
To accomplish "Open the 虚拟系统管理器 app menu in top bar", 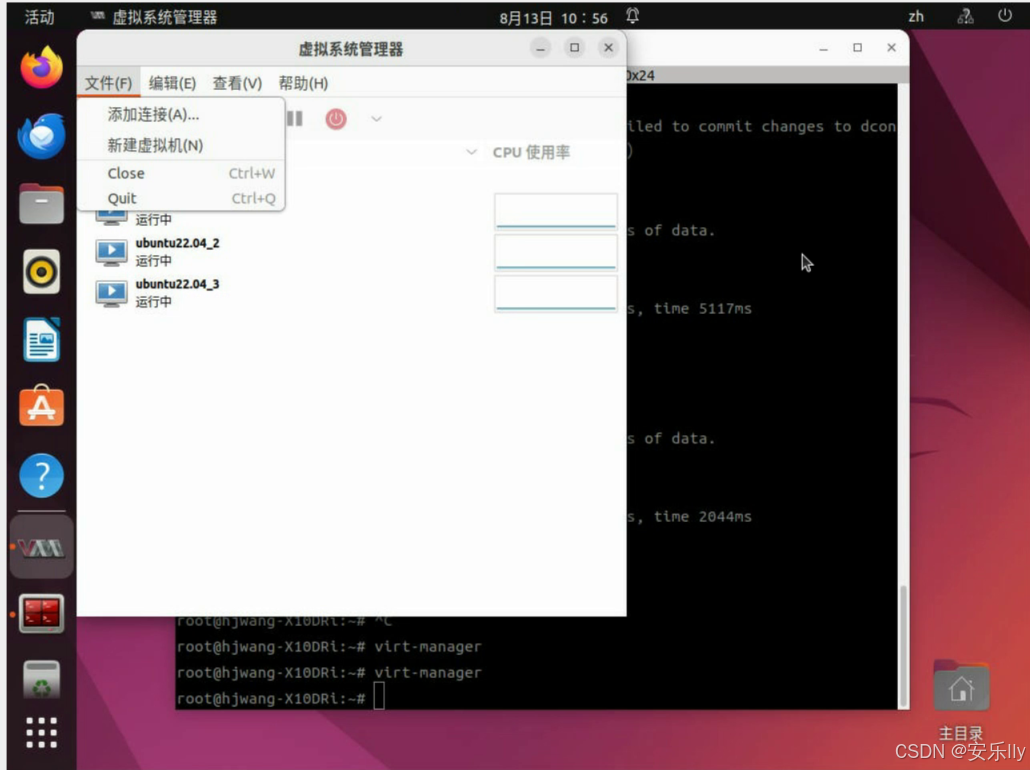I will (154, 17).
